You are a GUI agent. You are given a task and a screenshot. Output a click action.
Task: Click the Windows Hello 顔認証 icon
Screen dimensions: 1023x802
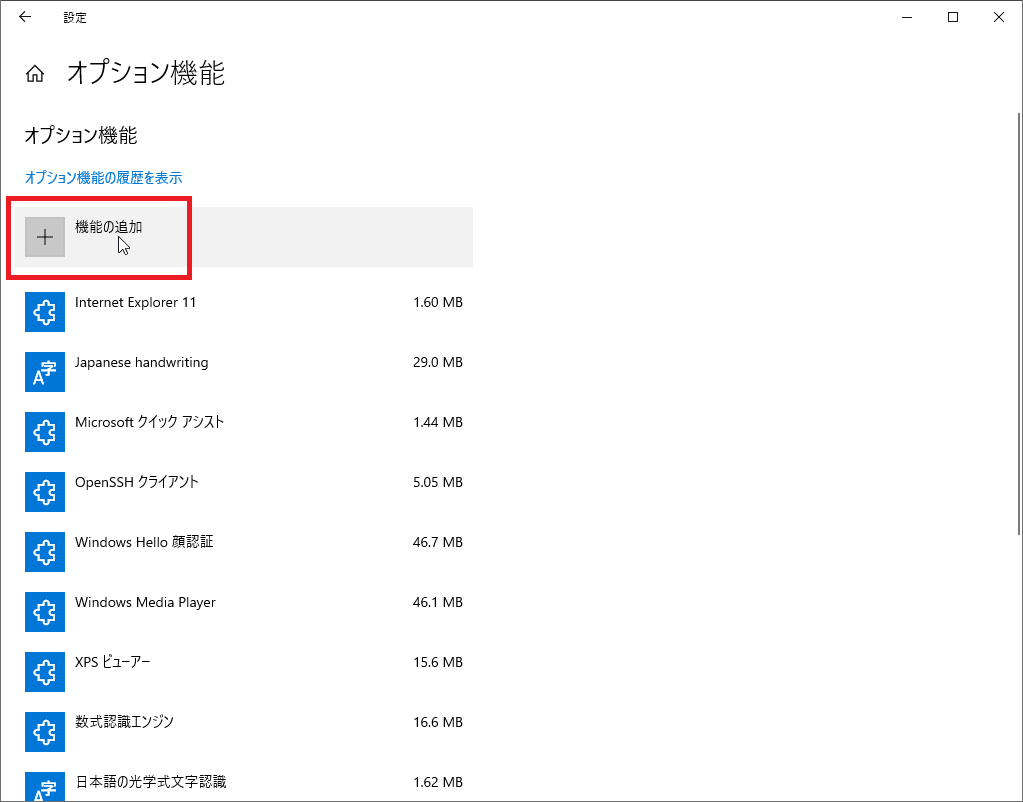tap(45, 552)
